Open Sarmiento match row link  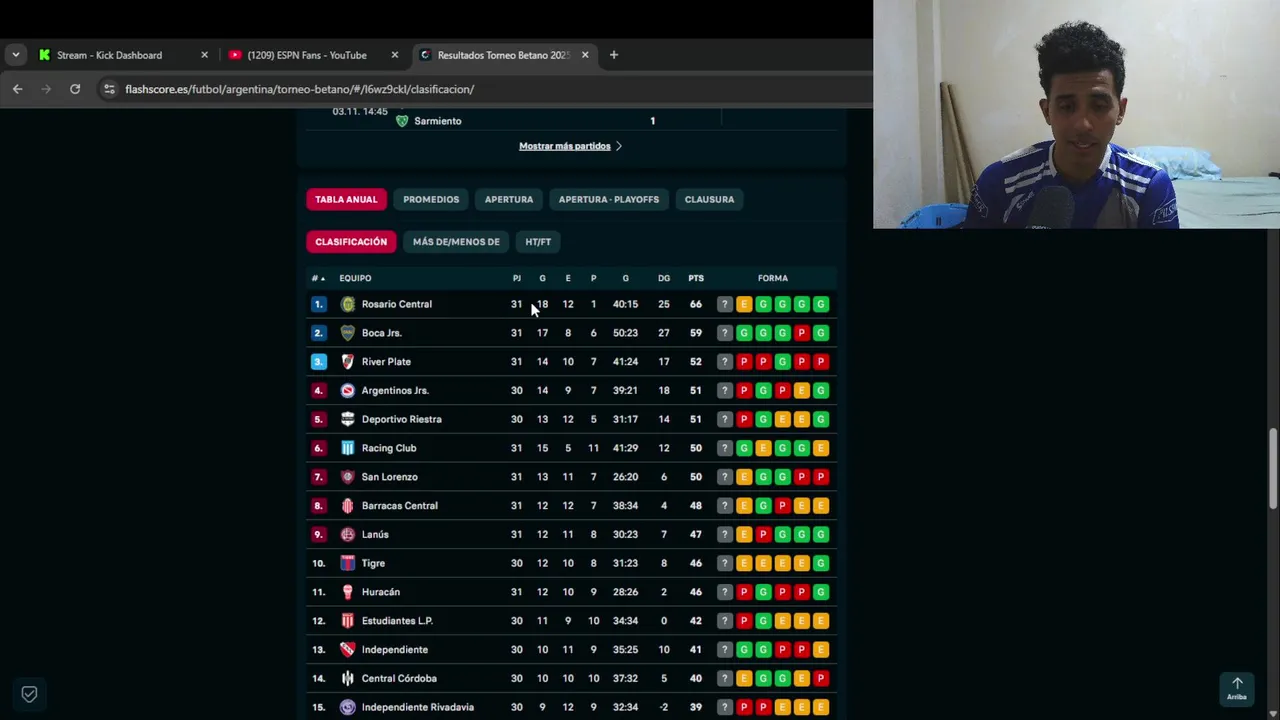click(438, 121)
